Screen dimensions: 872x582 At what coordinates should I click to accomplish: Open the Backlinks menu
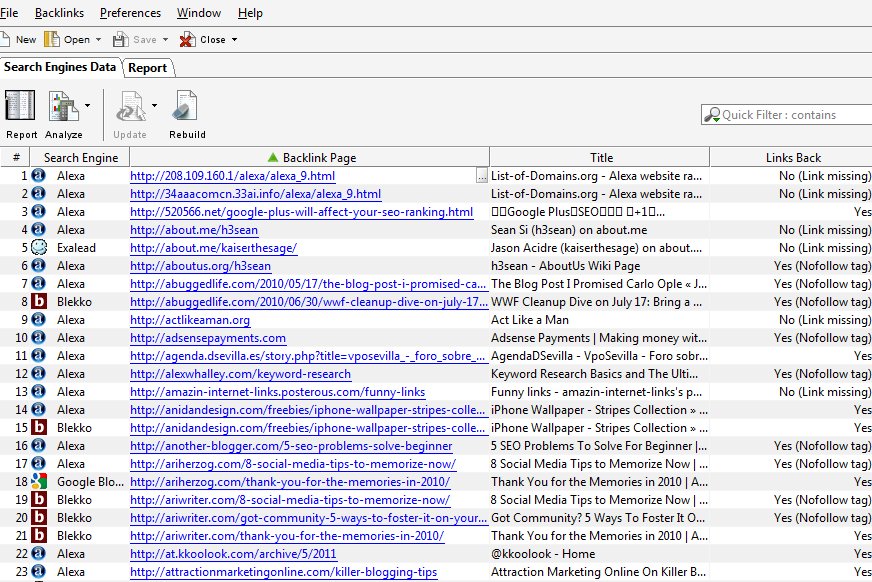[x=59, y=13]
